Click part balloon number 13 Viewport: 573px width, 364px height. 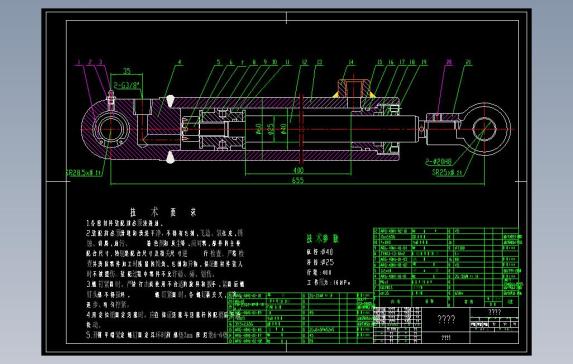pyautogui.click(x=319, y=62)
